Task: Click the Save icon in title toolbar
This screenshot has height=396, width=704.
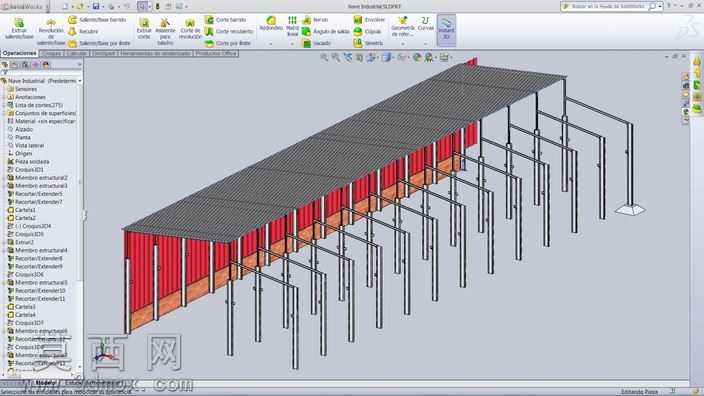Action: click(96, 6)
